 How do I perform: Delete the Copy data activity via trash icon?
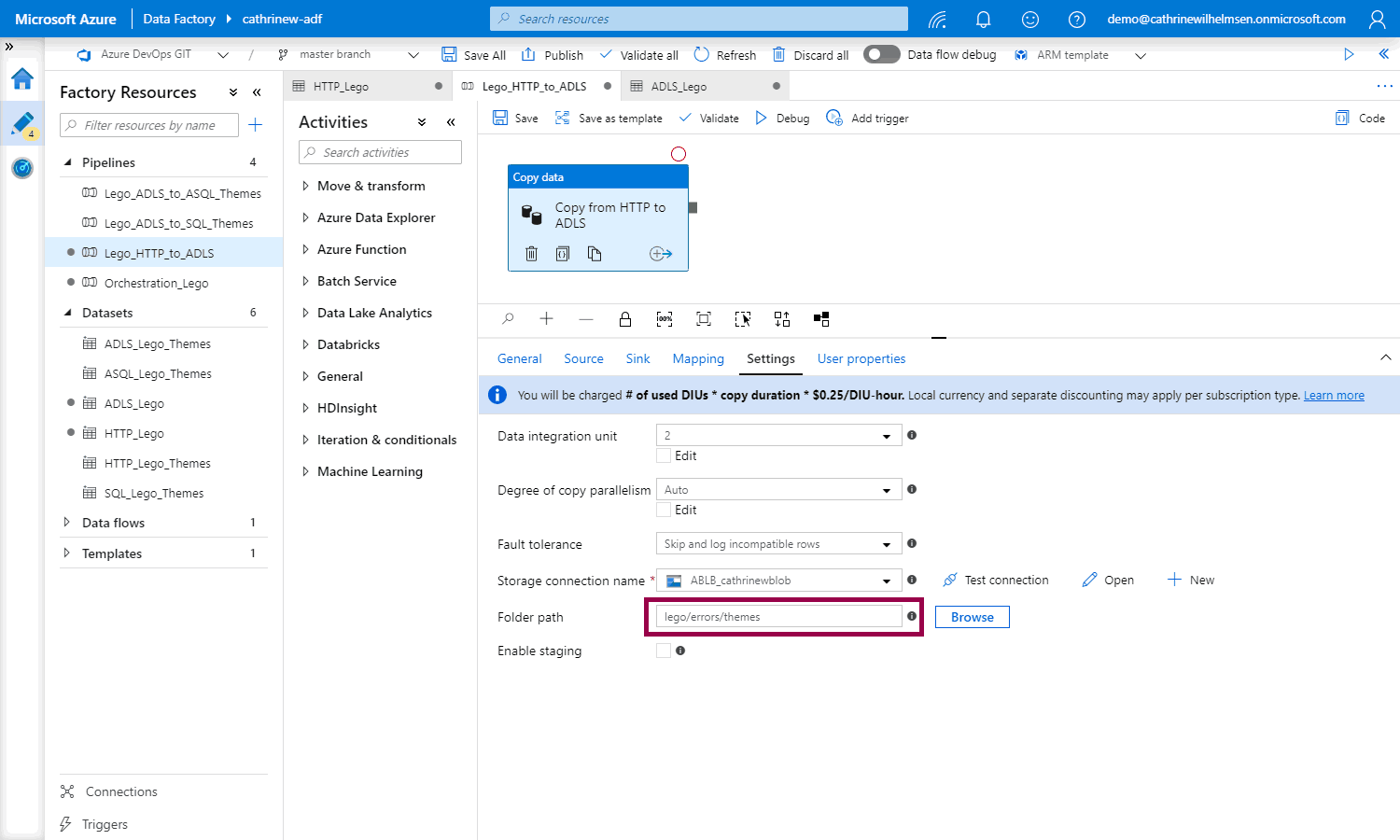click(x=531, y=254)
